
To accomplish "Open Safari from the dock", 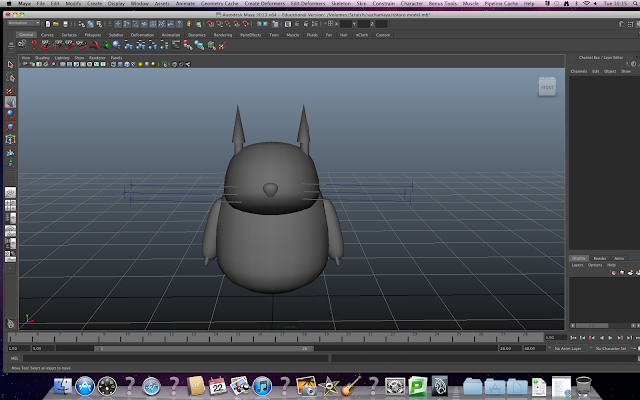I will tap(151, 386).
